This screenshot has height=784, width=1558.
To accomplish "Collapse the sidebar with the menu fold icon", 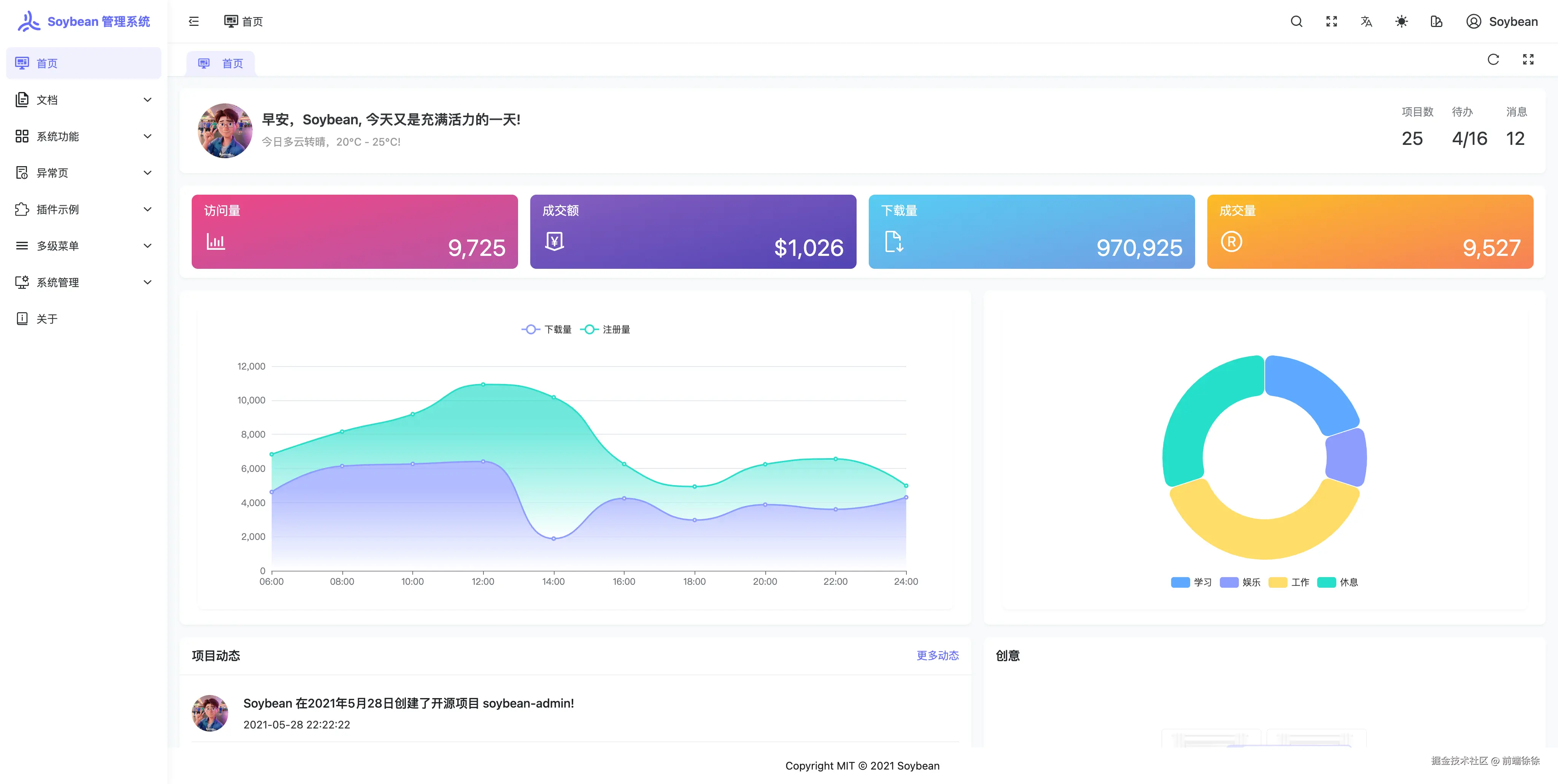I will point(194,22).
